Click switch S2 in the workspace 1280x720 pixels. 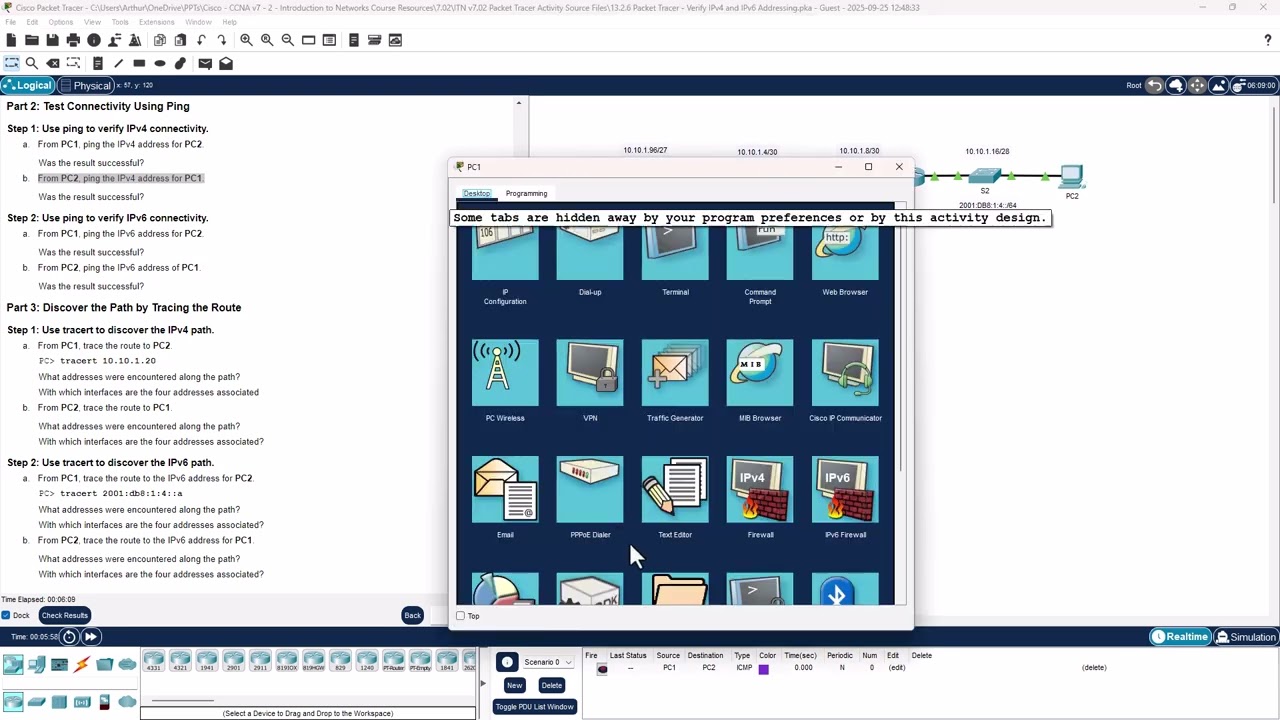(985, 177)
